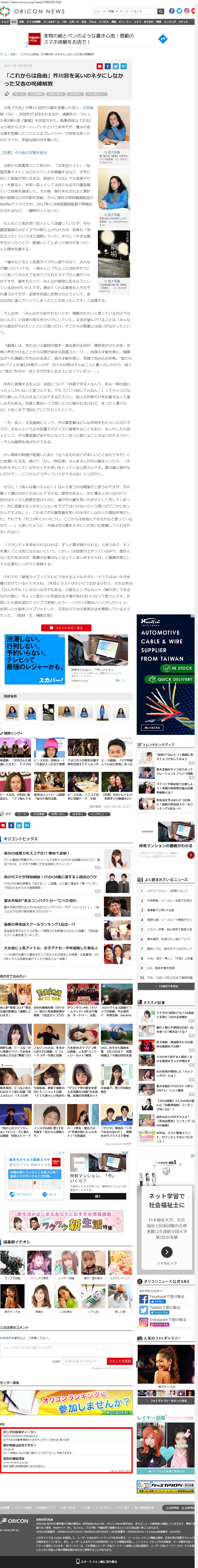Click the blue arrow icon on the Rakuten banner

click(163, 39)
